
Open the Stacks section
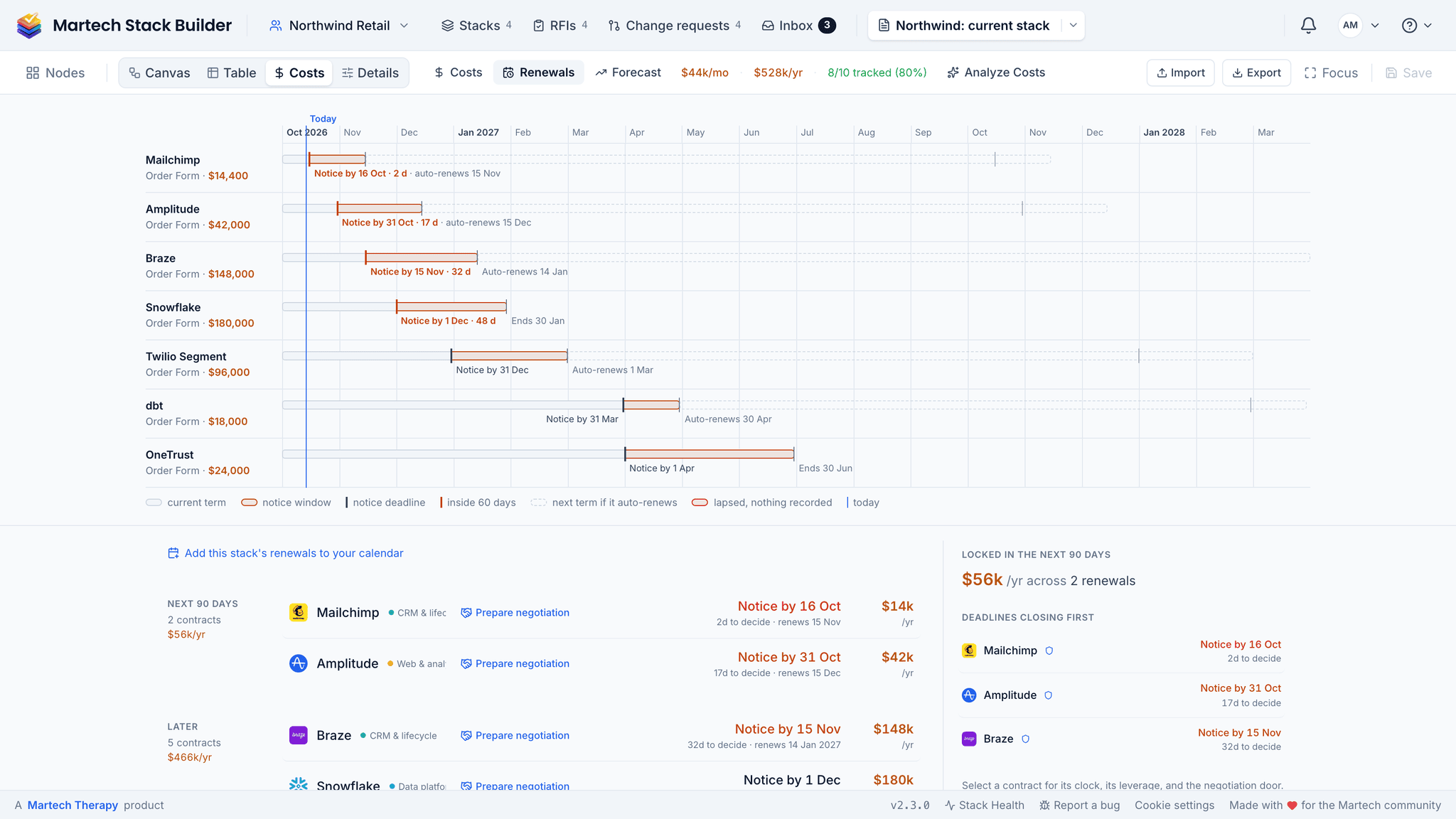(x=476, y=26)
